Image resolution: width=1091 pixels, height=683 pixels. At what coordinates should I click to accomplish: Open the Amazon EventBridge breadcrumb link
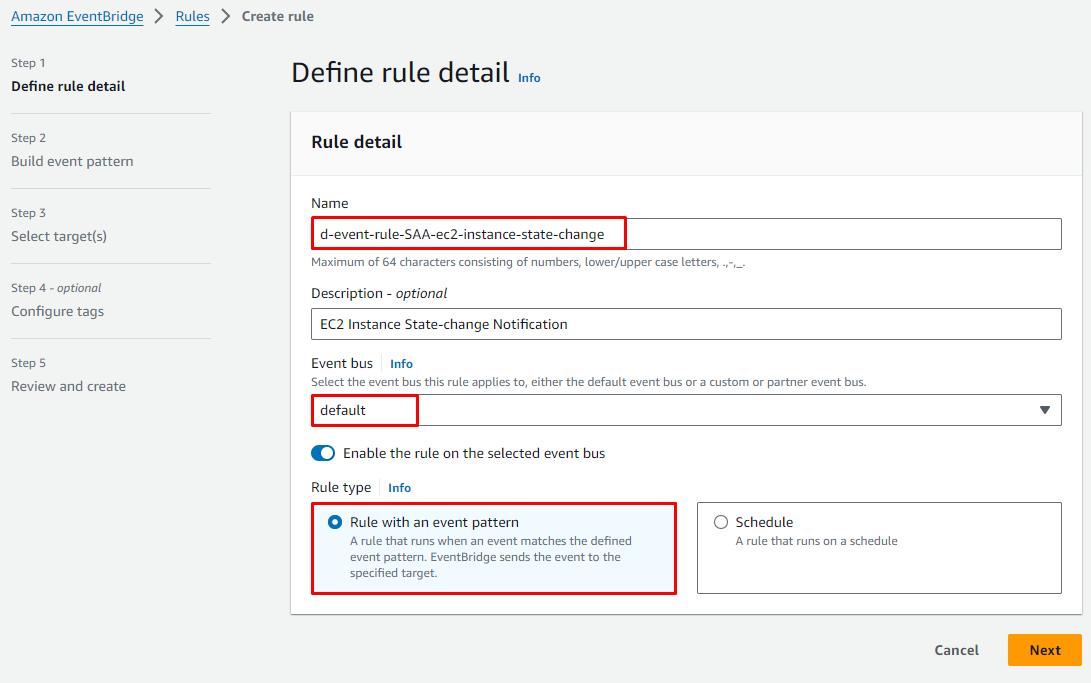pos(77,16)
